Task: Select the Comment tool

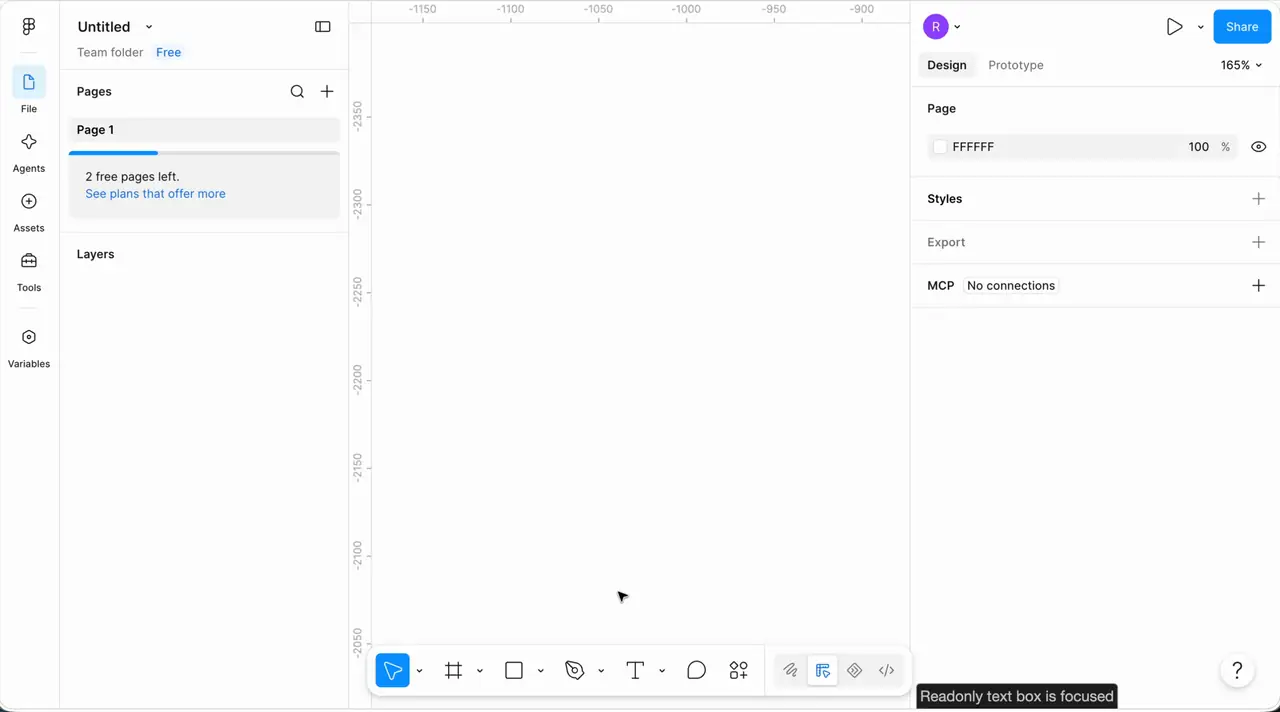Action: coord(697,670)
